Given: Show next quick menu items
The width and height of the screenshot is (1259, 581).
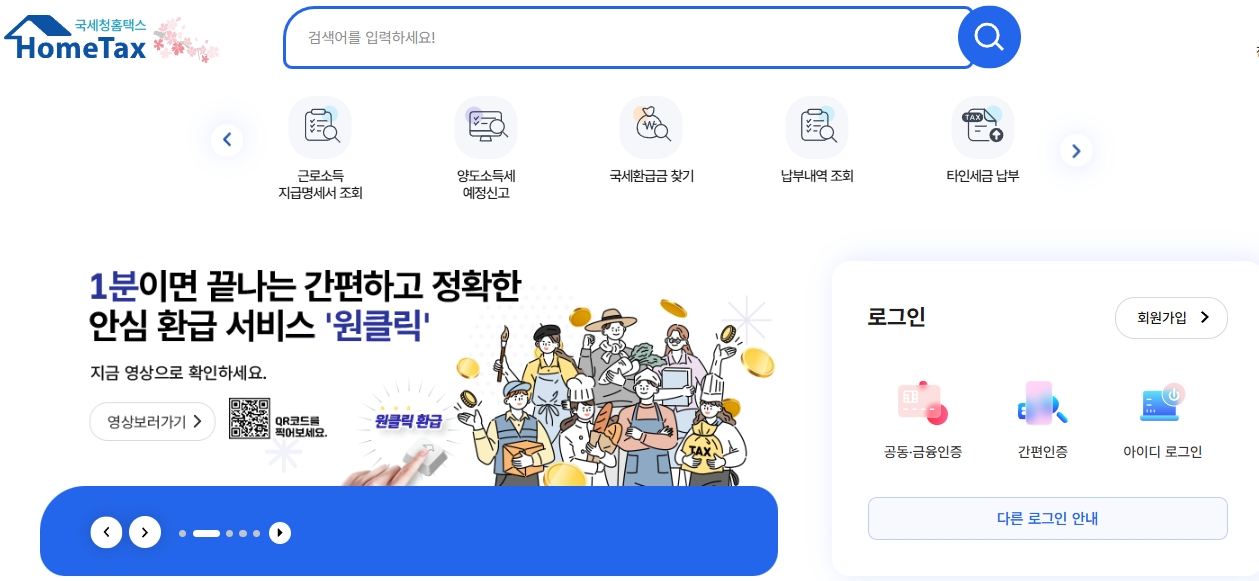Looking at the screenshot, I should pyautogui.click(x=1076, y=151).
